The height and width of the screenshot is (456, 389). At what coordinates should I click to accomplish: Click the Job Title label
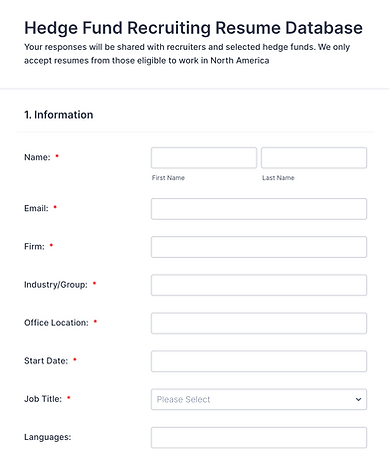[x=43, y=399]
